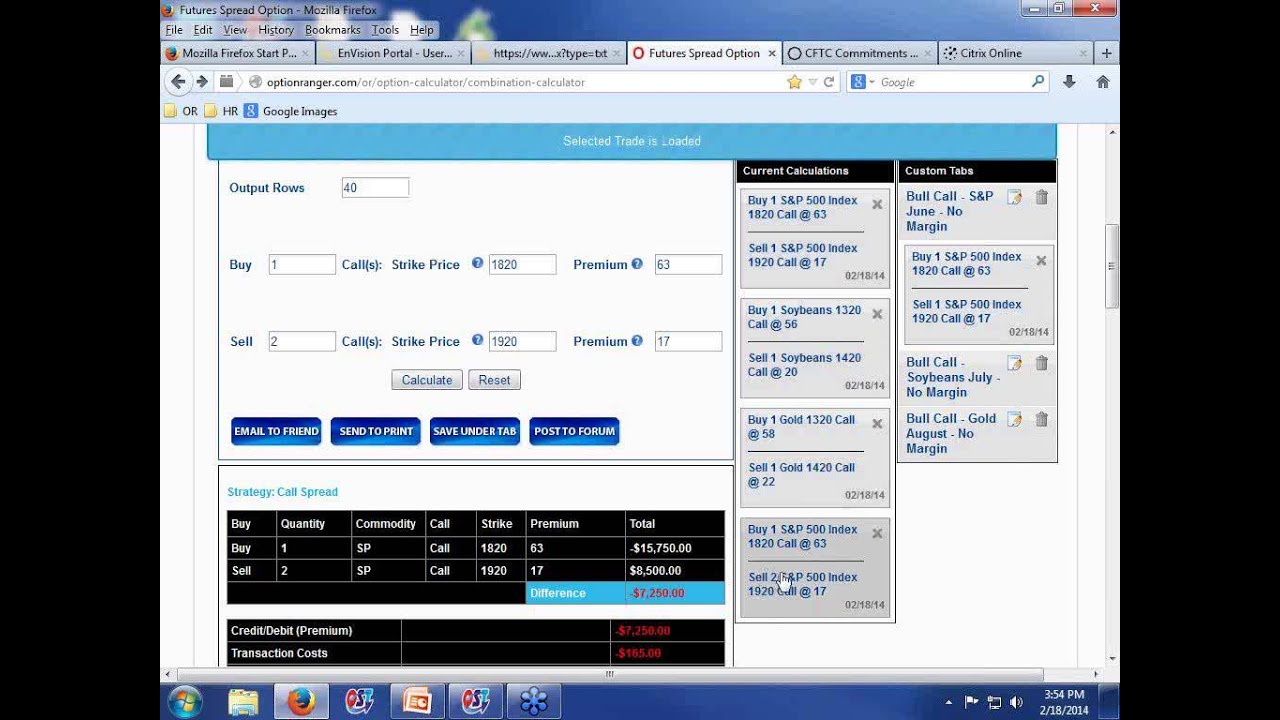The height and width of the screenshot is (720, 1280).
Task: Reload the page with the refresh icon
Action: coord(829,82)
